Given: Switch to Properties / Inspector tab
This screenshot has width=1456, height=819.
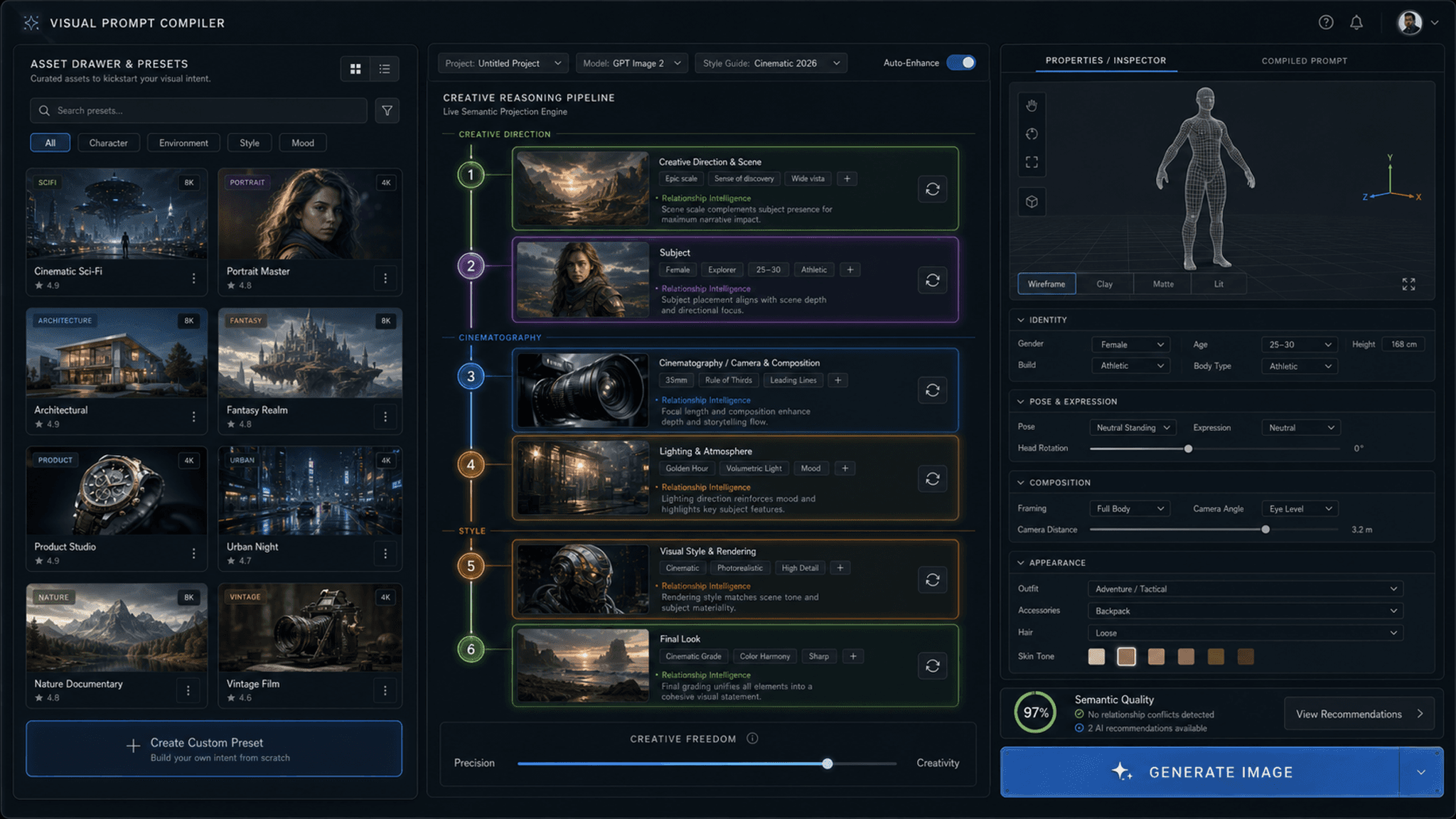Looking at the screenshot, I should [x=1106, y=60].
